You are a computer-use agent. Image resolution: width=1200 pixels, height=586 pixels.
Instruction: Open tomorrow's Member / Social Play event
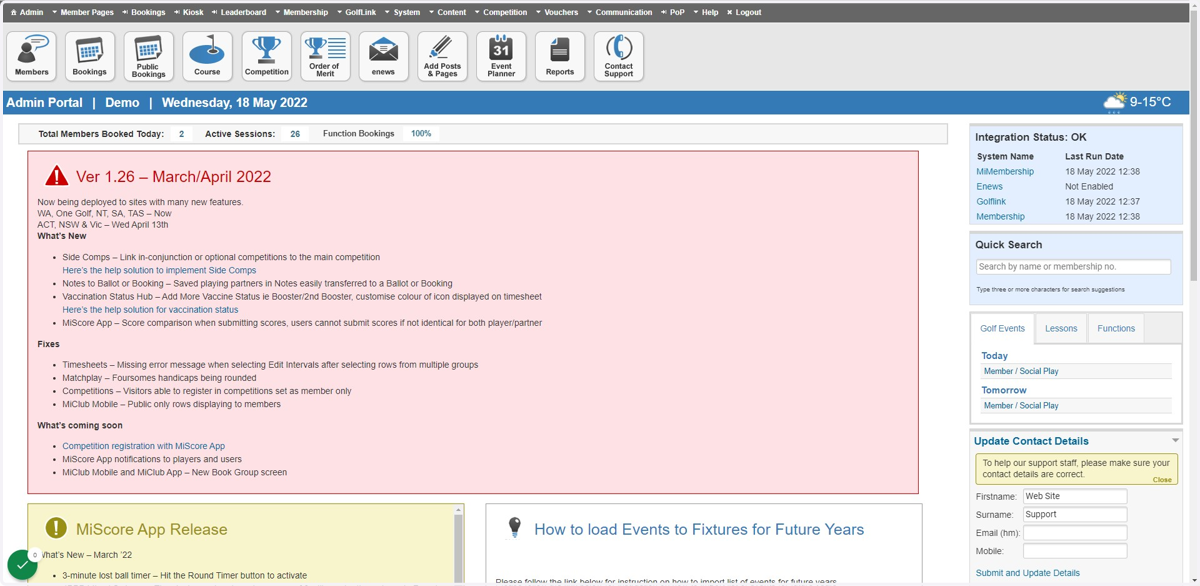pos(1021,405)
